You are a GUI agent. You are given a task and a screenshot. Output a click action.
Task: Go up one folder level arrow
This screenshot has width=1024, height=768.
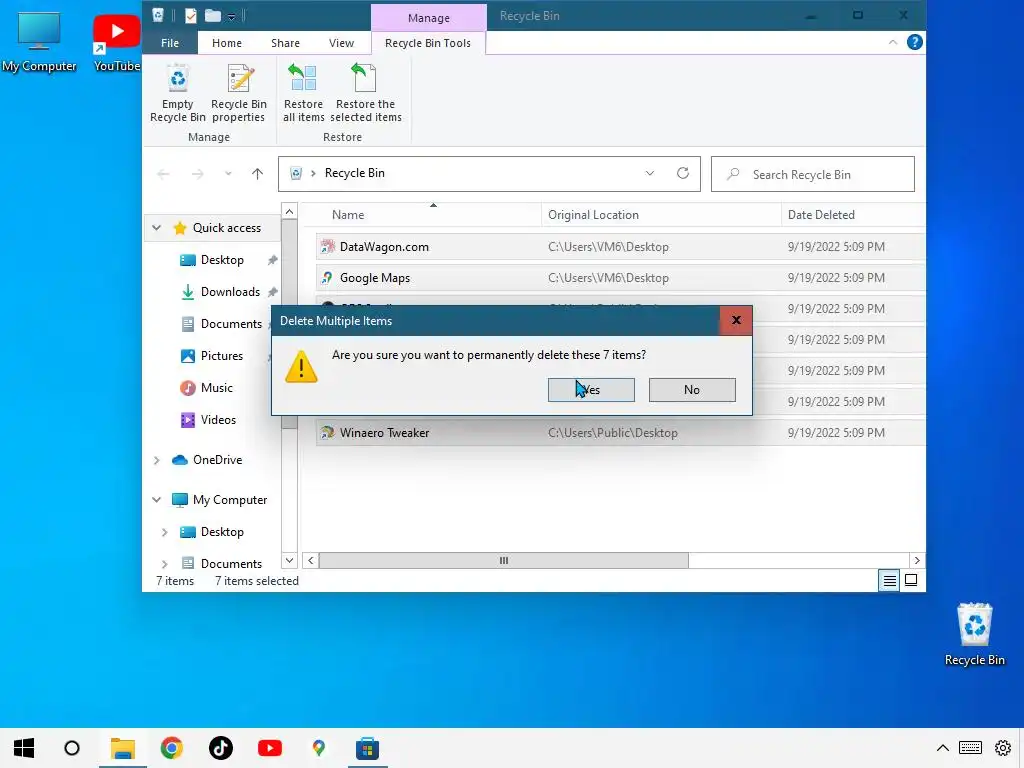257,174
